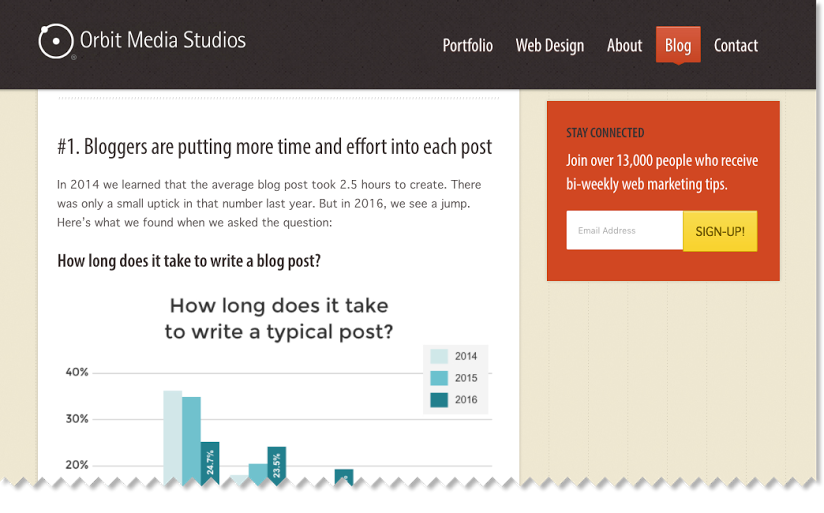Click the 2016 legend label
Viewport: 824px width, 513px height.
[x=466, y=399]
